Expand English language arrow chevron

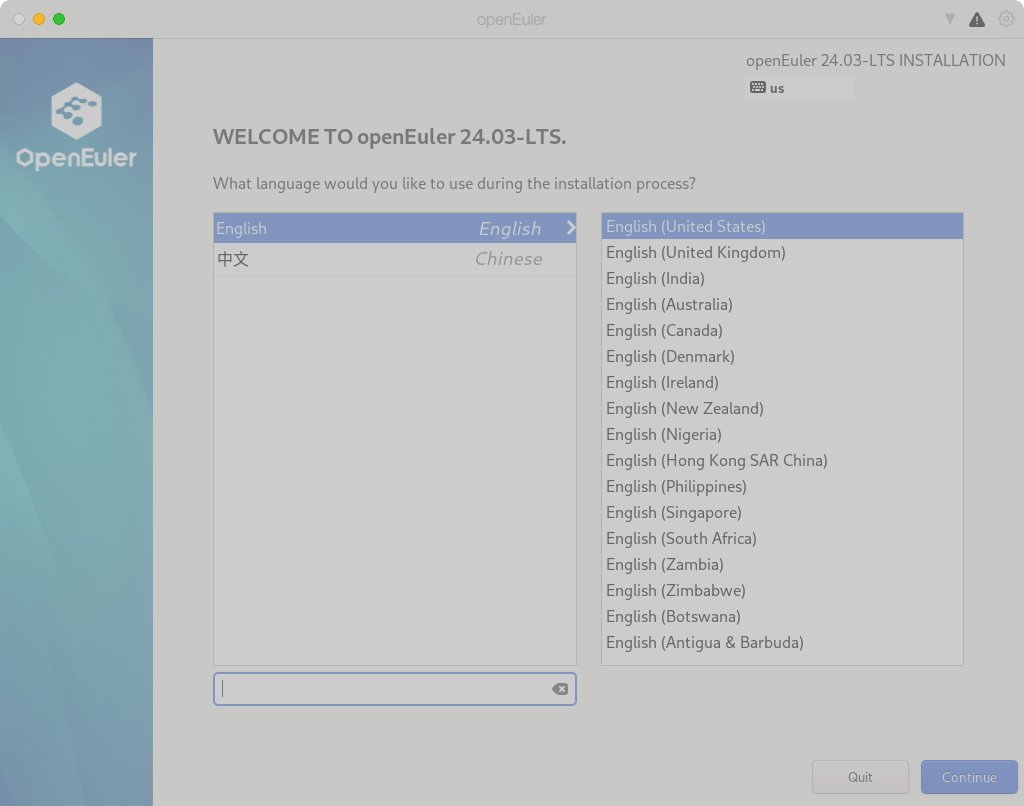(x=570, y=228)
